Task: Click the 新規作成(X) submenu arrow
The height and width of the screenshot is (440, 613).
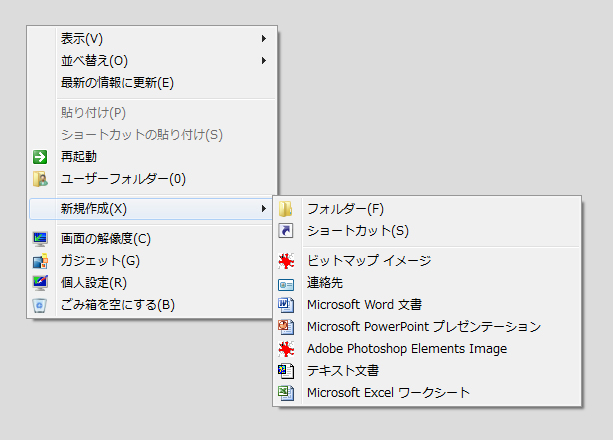Action: point(264,209)
